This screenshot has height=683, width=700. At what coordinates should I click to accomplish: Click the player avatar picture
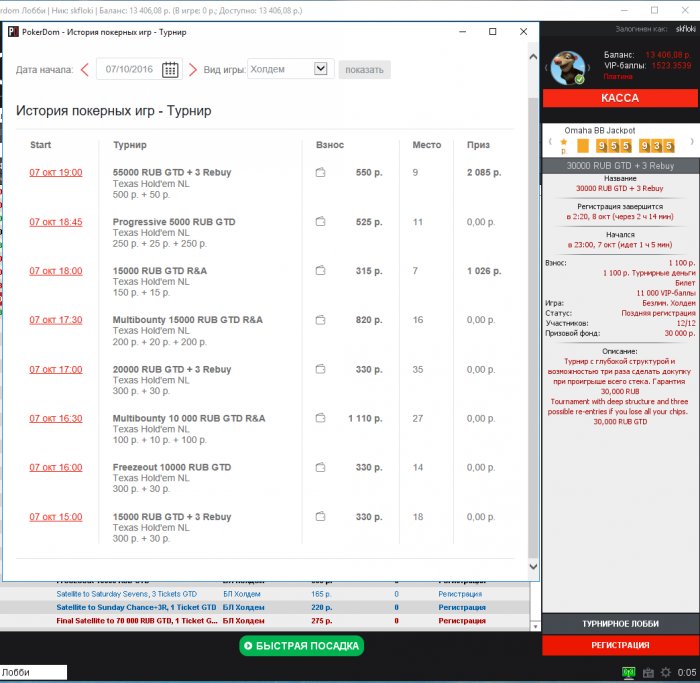(x=567, y=68)
